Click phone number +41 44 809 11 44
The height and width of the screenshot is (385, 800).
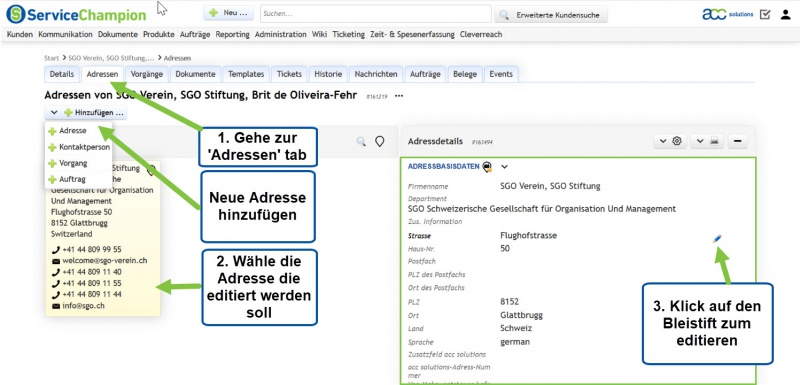(92, 294)
